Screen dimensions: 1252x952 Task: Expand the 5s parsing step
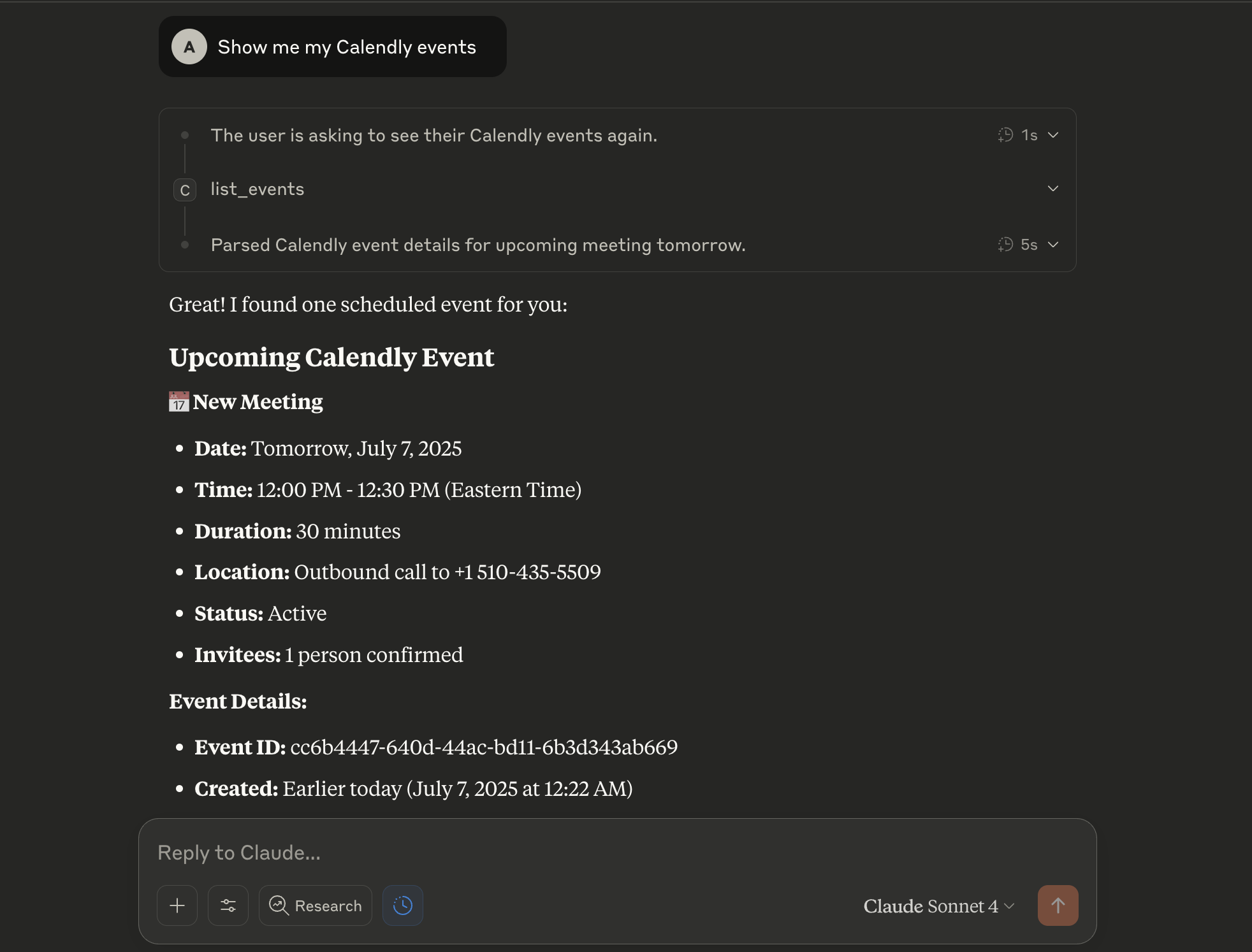coord(1052,245)
